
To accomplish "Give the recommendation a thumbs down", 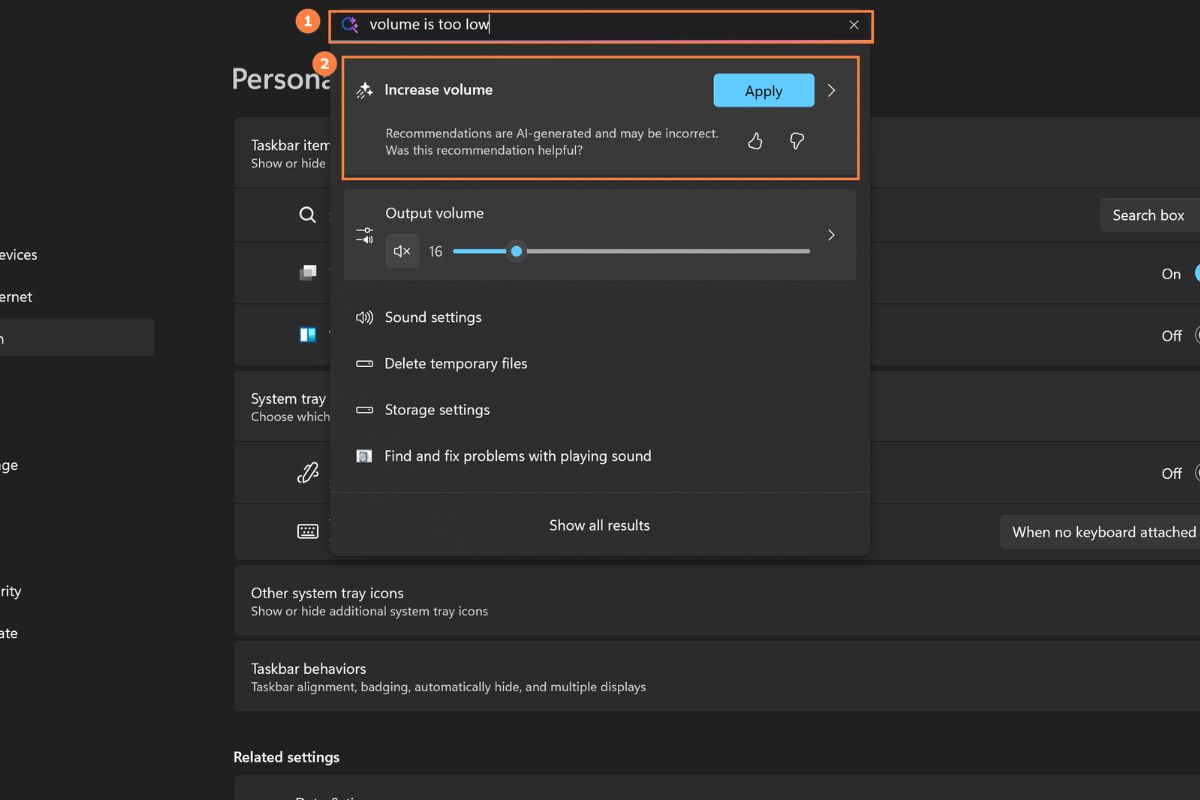I will [797, 141].
